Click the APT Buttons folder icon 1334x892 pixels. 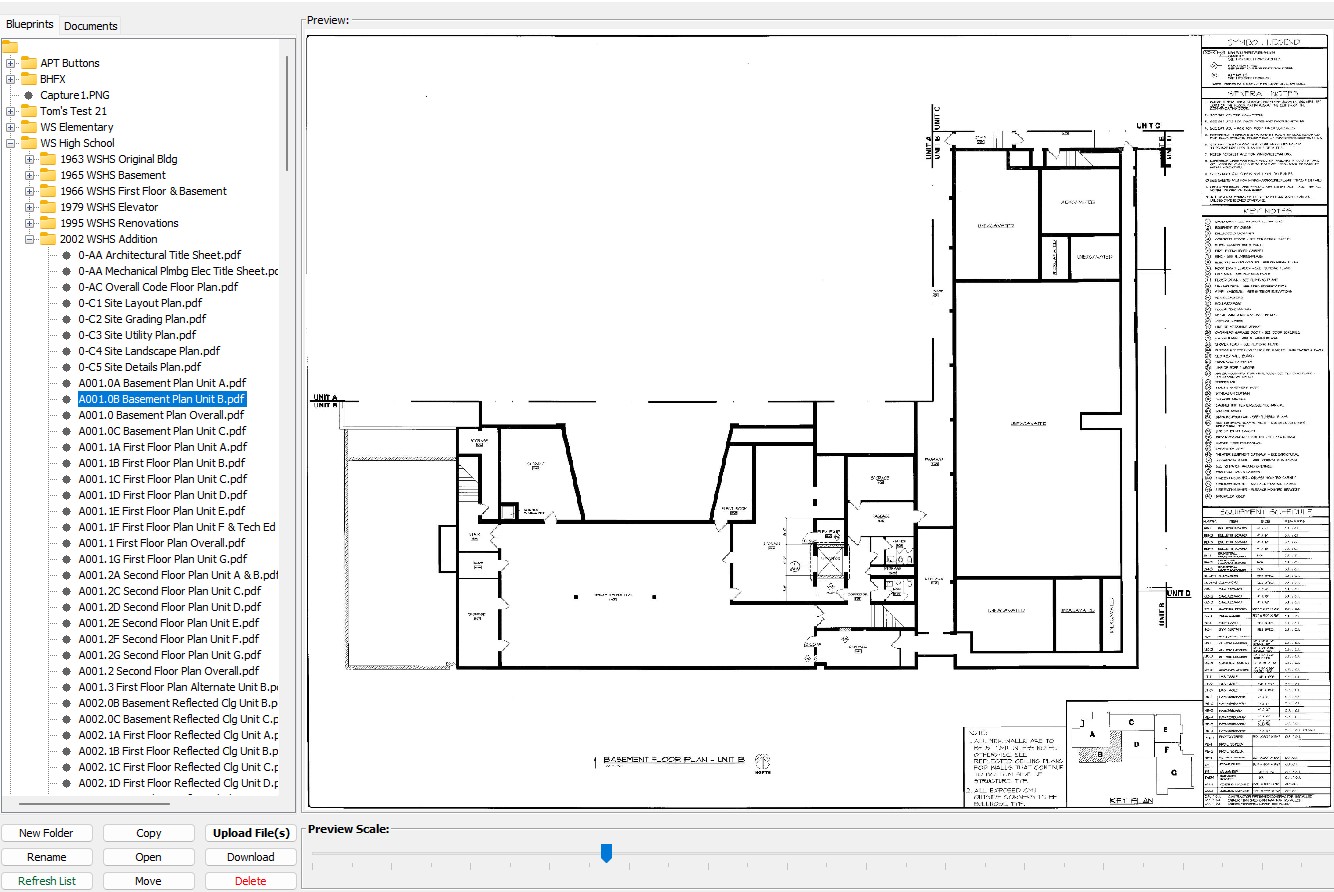[28, 63]
